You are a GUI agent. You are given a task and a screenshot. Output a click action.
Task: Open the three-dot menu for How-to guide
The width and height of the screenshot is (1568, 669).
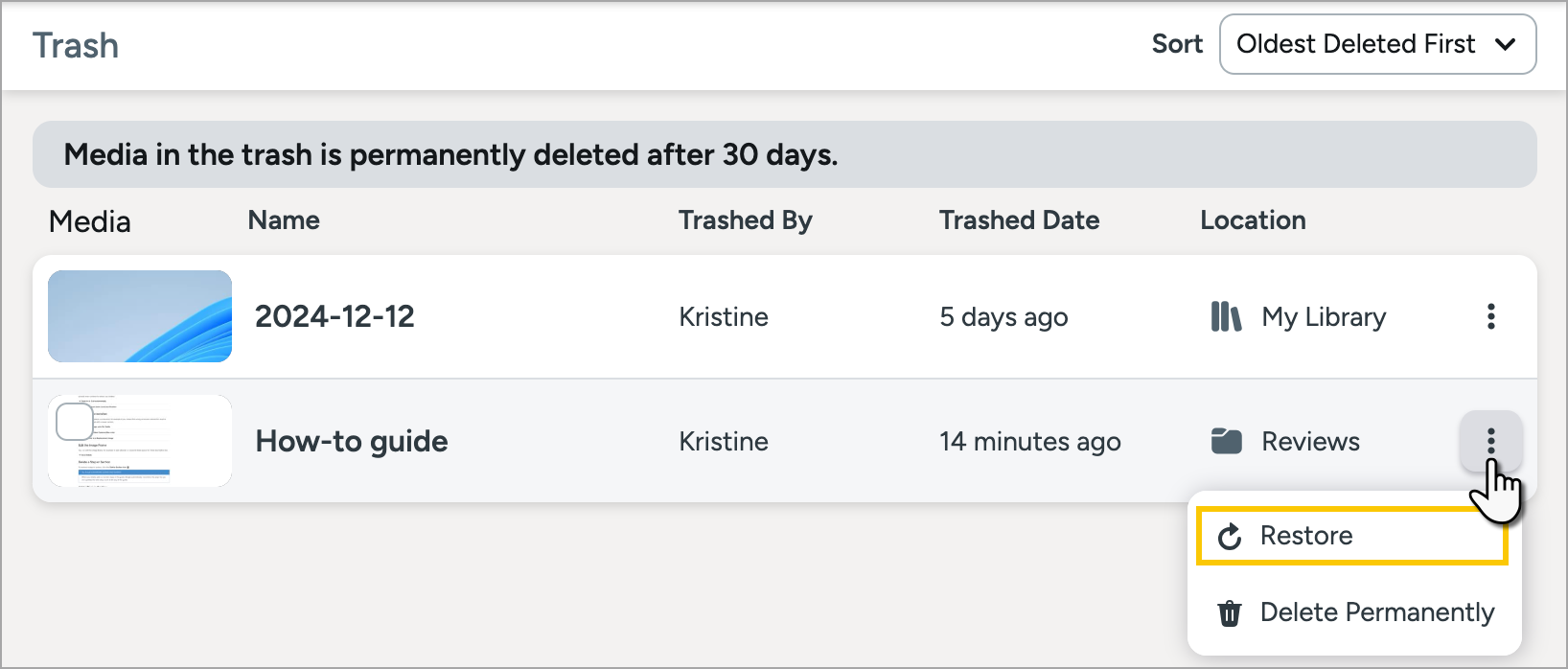(x=1490, y=441)
